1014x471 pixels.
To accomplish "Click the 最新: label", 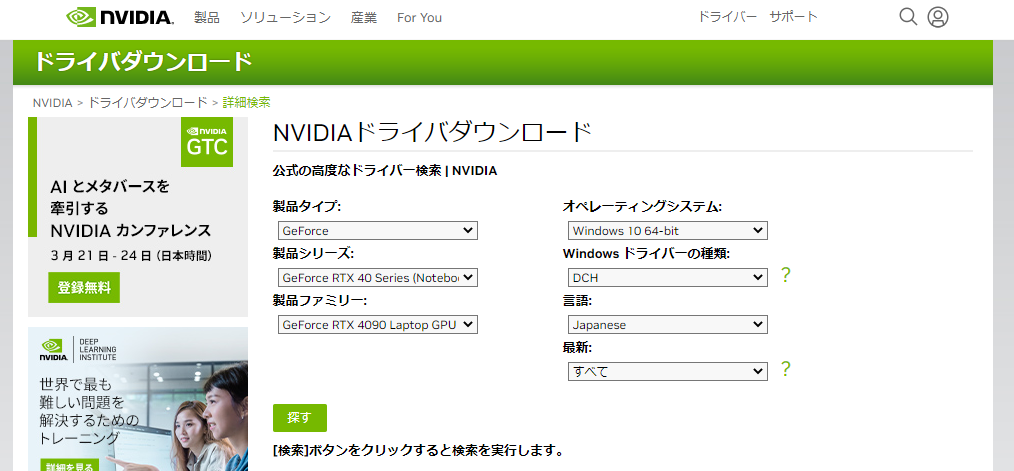I will coord(577,347).
